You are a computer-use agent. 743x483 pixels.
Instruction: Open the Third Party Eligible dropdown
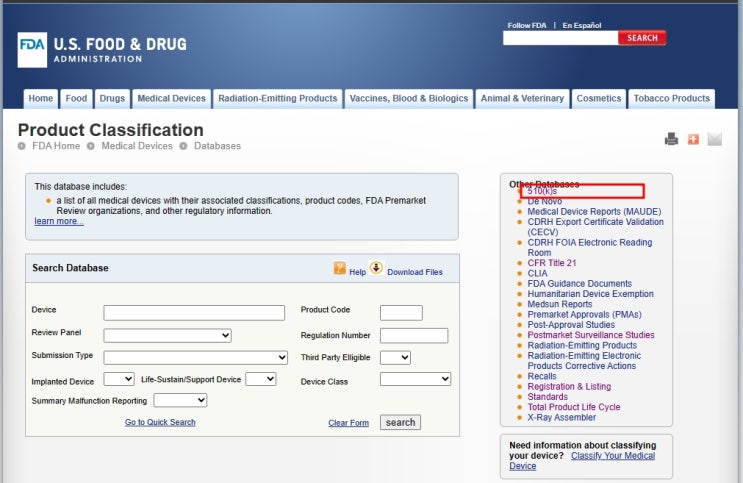click(x=395, y=357)
